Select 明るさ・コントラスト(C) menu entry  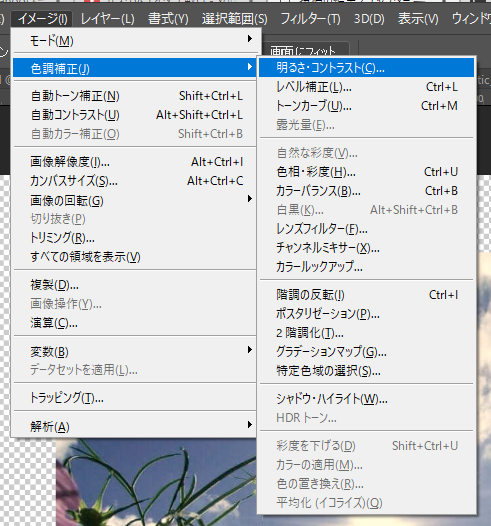click(x=366, y=68)
